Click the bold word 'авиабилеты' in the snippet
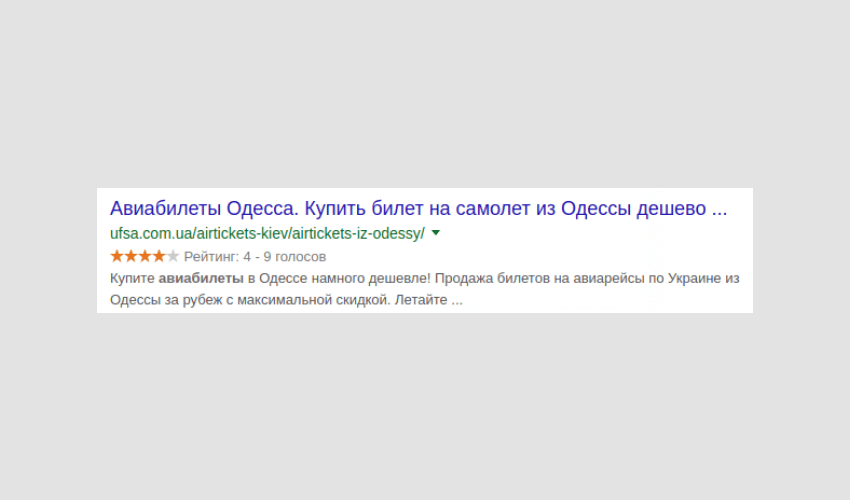 [201, 278]
